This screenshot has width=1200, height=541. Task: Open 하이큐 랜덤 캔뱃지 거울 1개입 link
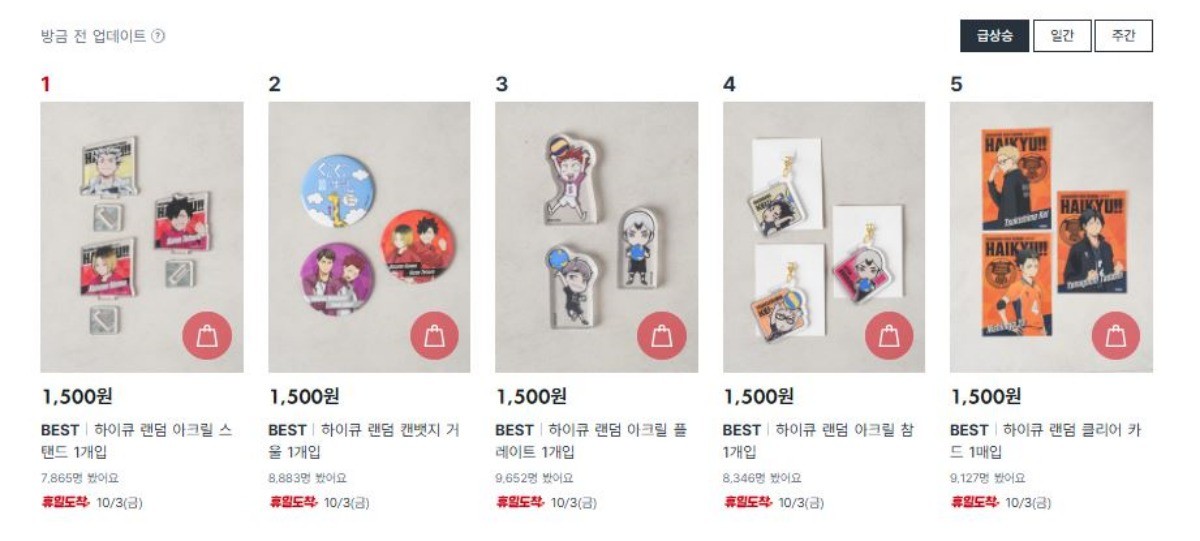tap(364, 440)
